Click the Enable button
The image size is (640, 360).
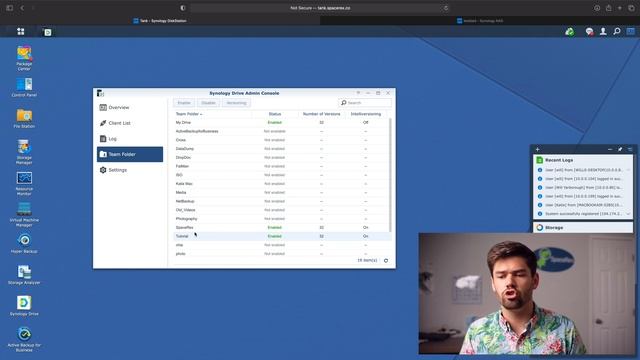(184, 103)
